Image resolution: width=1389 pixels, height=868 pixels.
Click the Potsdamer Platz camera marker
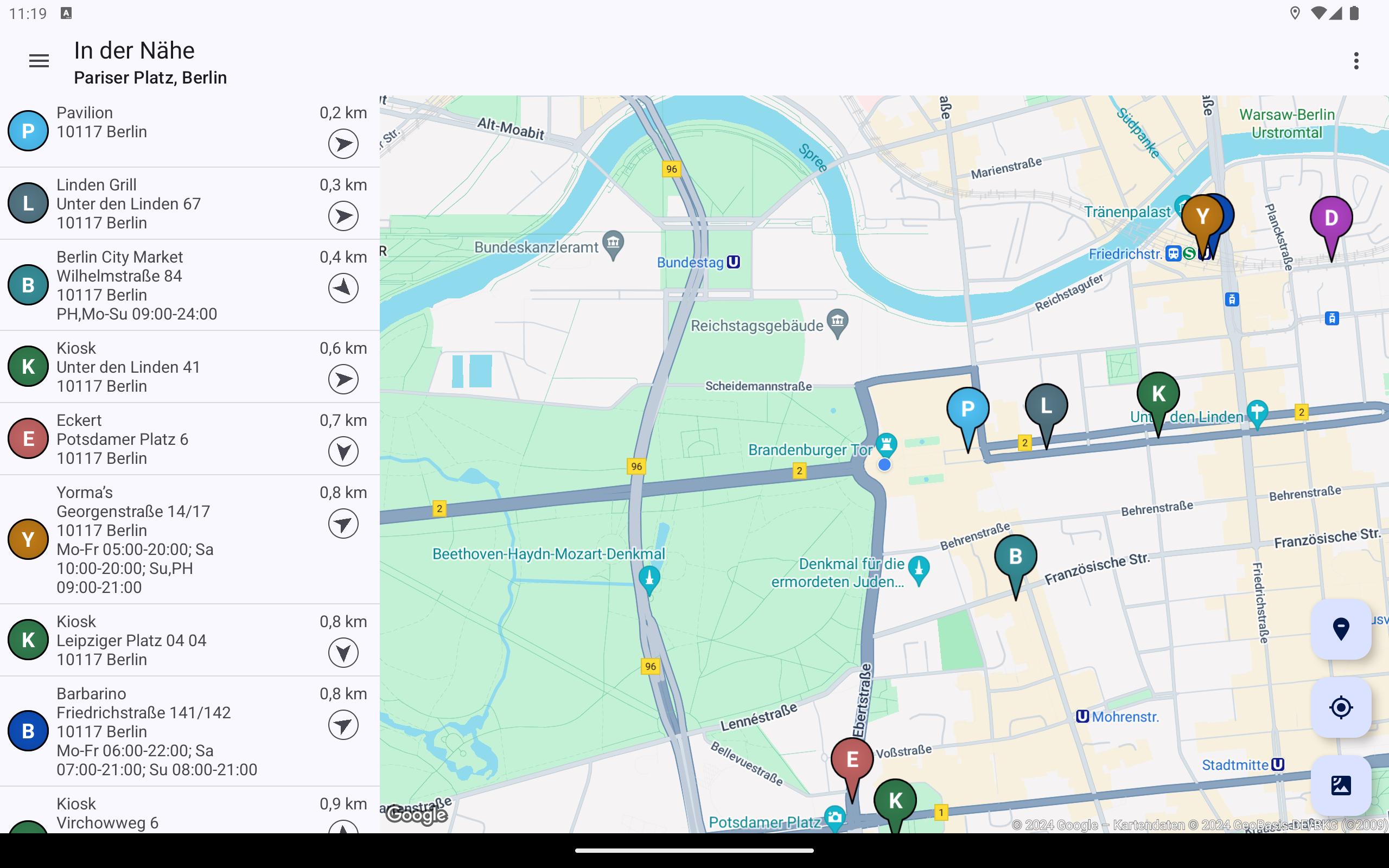(834, 818)
